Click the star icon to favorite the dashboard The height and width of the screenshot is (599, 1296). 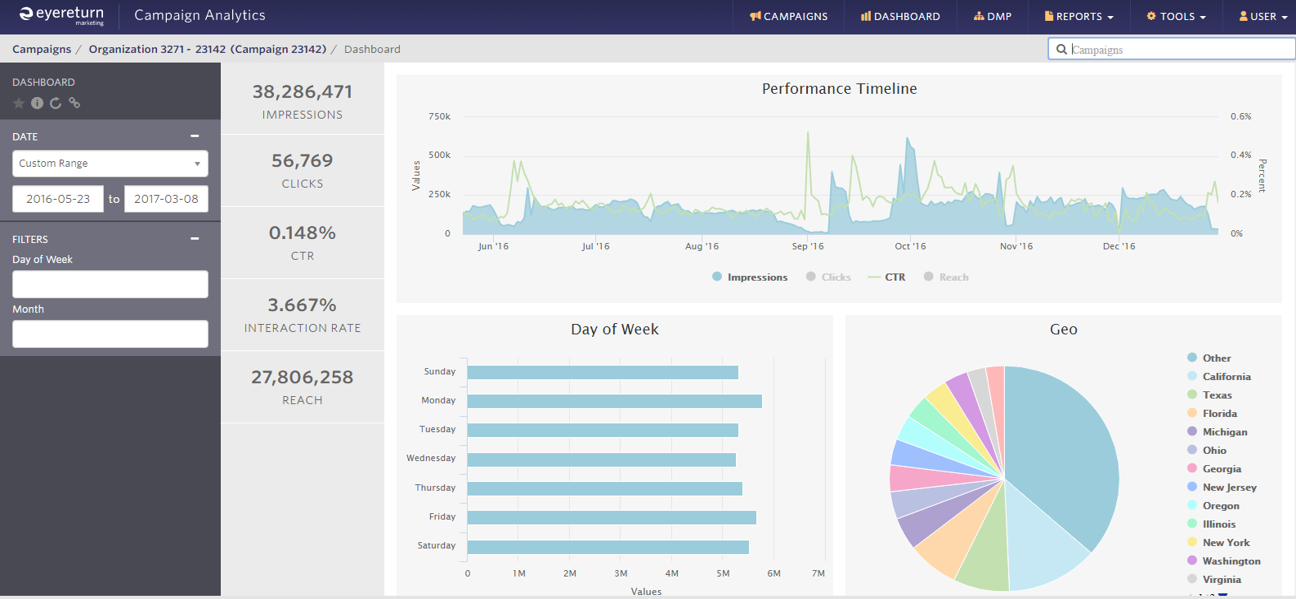click(x=19, y=102)
